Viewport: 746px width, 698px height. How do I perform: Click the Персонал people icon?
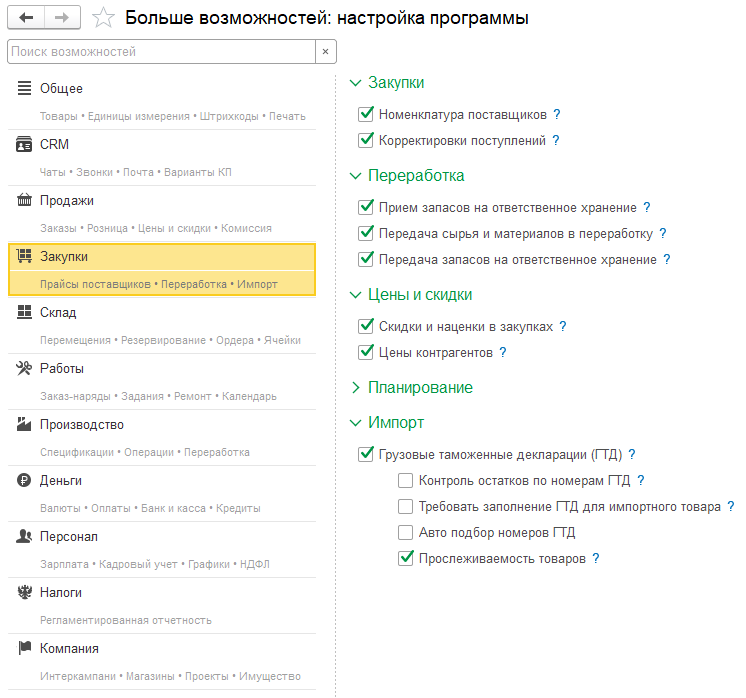tap(24, 536)
